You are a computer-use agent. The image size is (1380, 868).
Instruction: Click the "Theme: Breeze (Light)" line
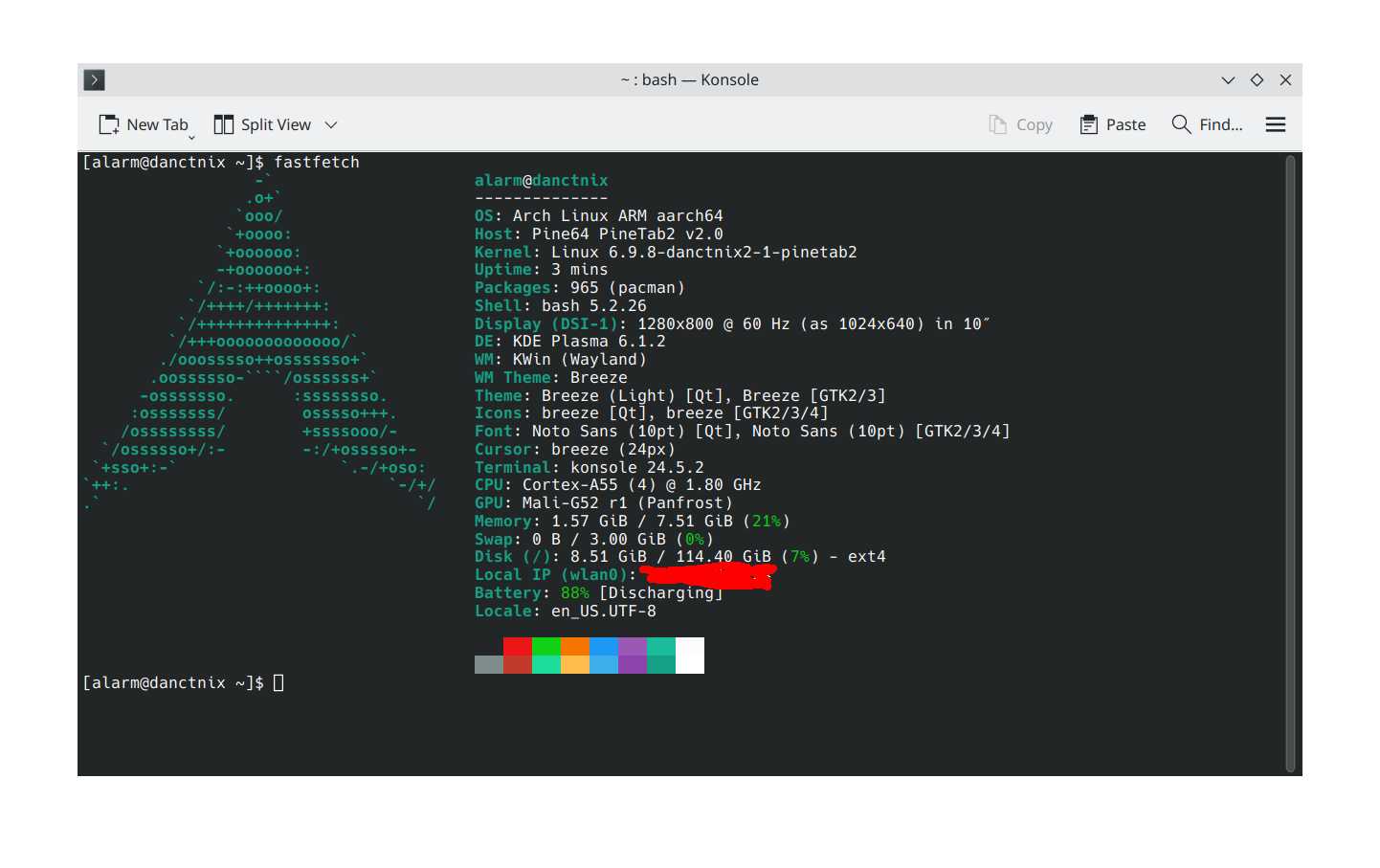pos(680,395)
